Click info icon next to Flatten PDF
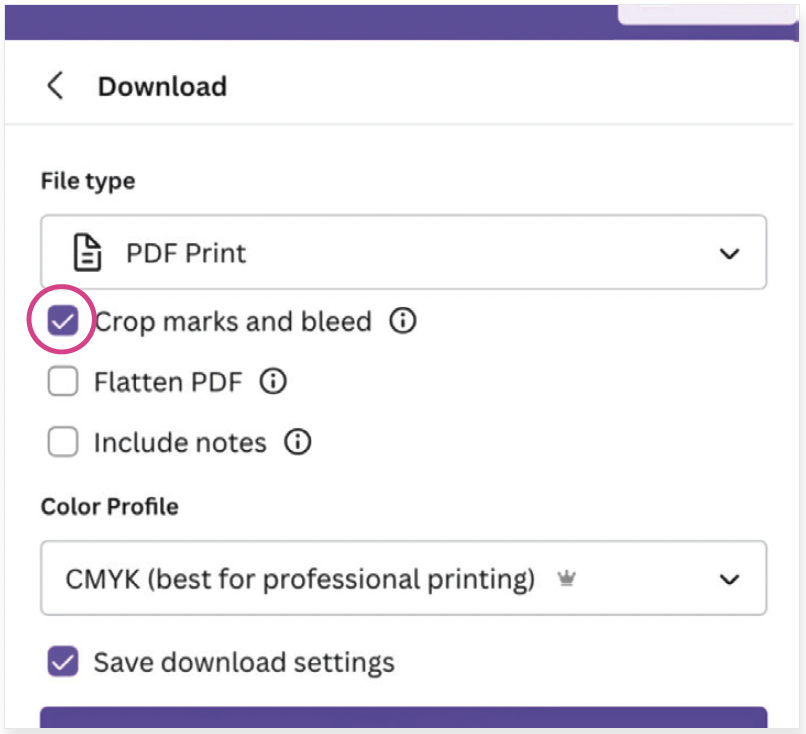806x734 pixels. (273, 382)
